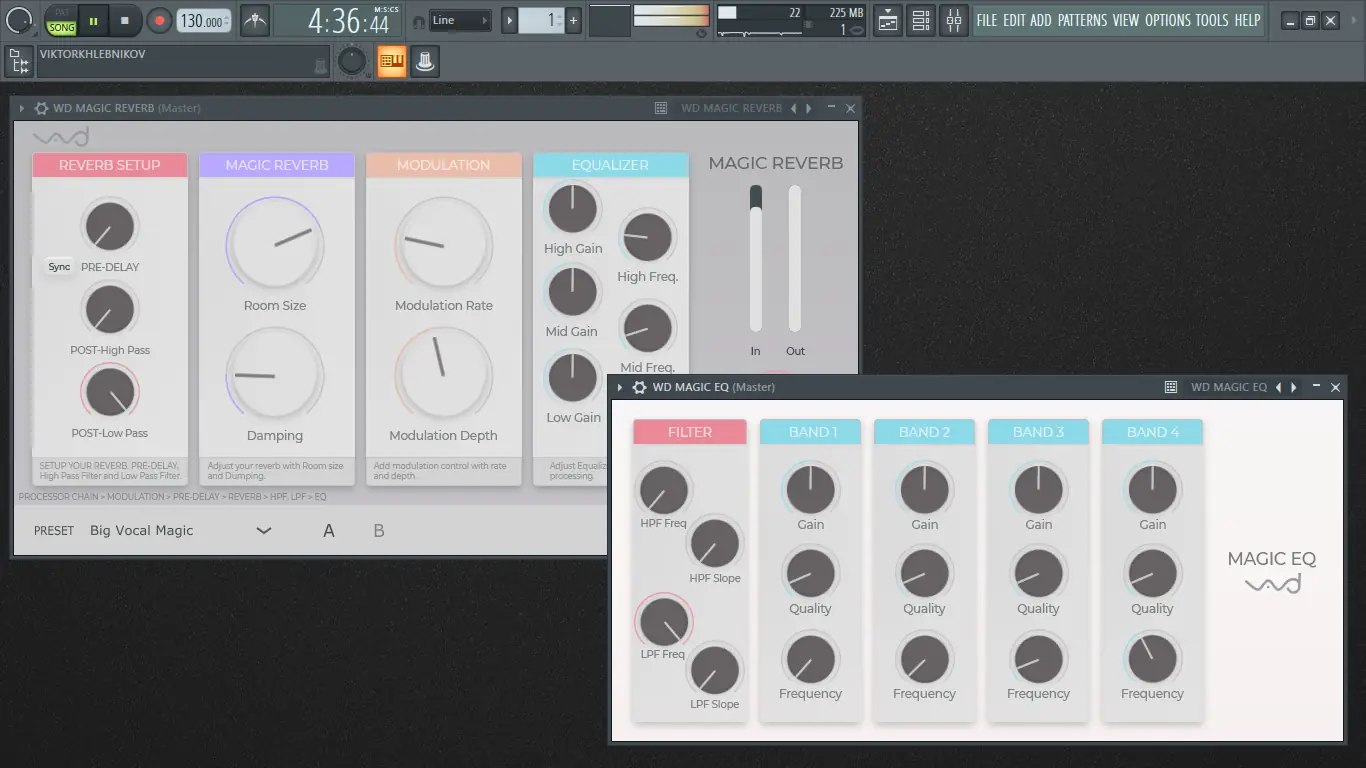1366x768 pixels.
Task: Select previous preset in WD Magic EQ titlebar
Action: [x=1278, y=387]
